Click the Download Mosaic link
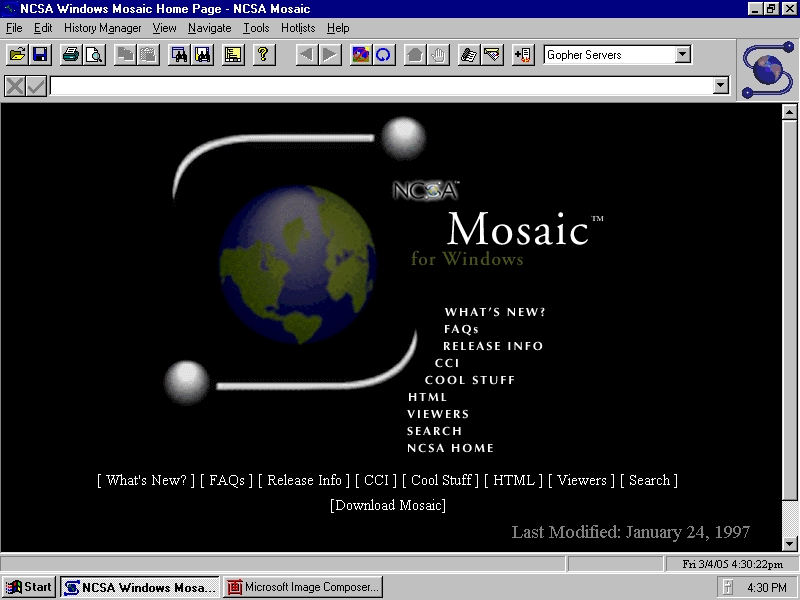 point(388,505)
